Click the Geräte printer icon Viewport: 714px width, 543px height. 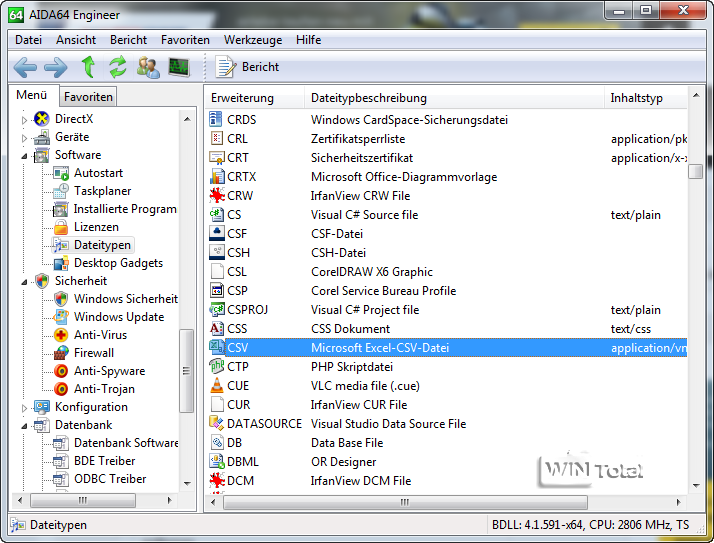coord(41,137)
